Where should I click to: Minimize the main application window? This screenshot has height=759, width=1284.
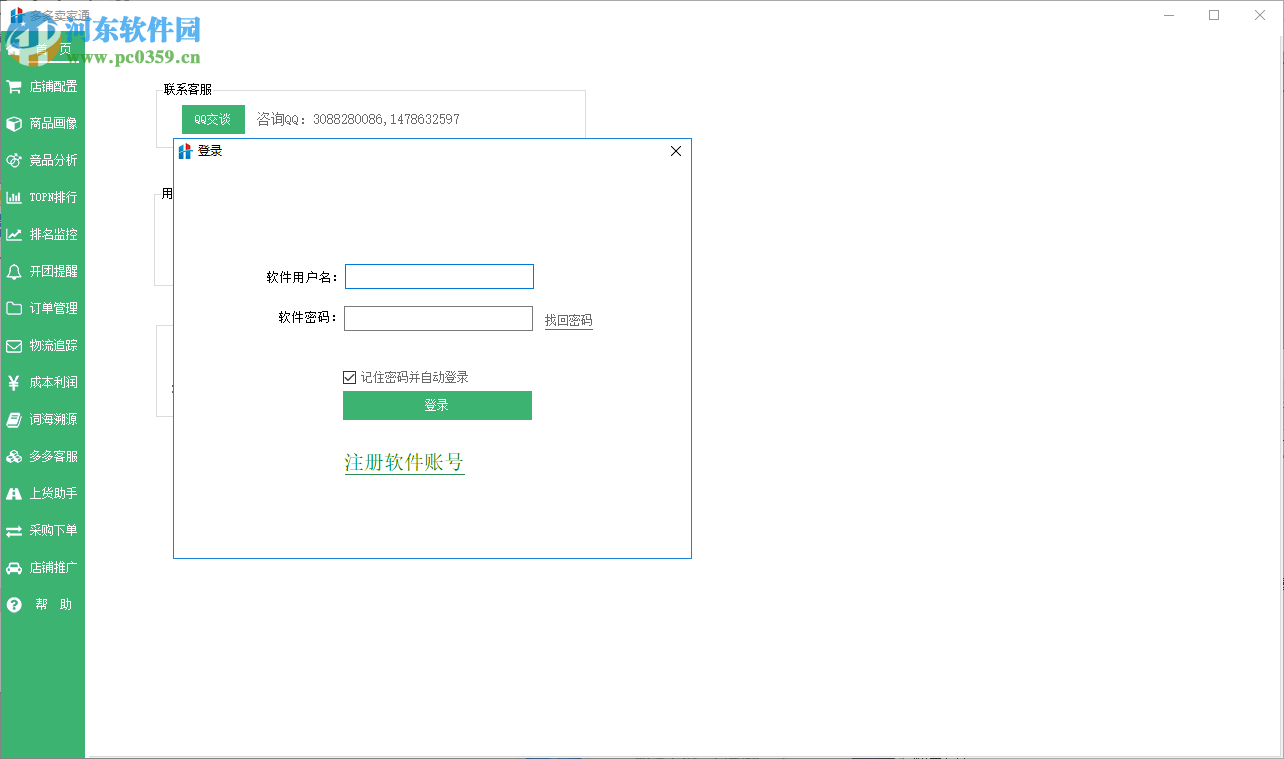click(1169, 14)
